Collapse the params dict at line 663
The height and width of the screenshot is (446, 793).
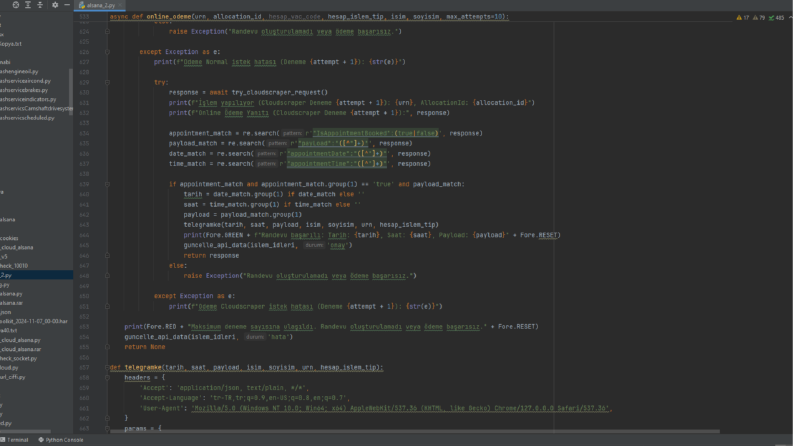[107, 428]
